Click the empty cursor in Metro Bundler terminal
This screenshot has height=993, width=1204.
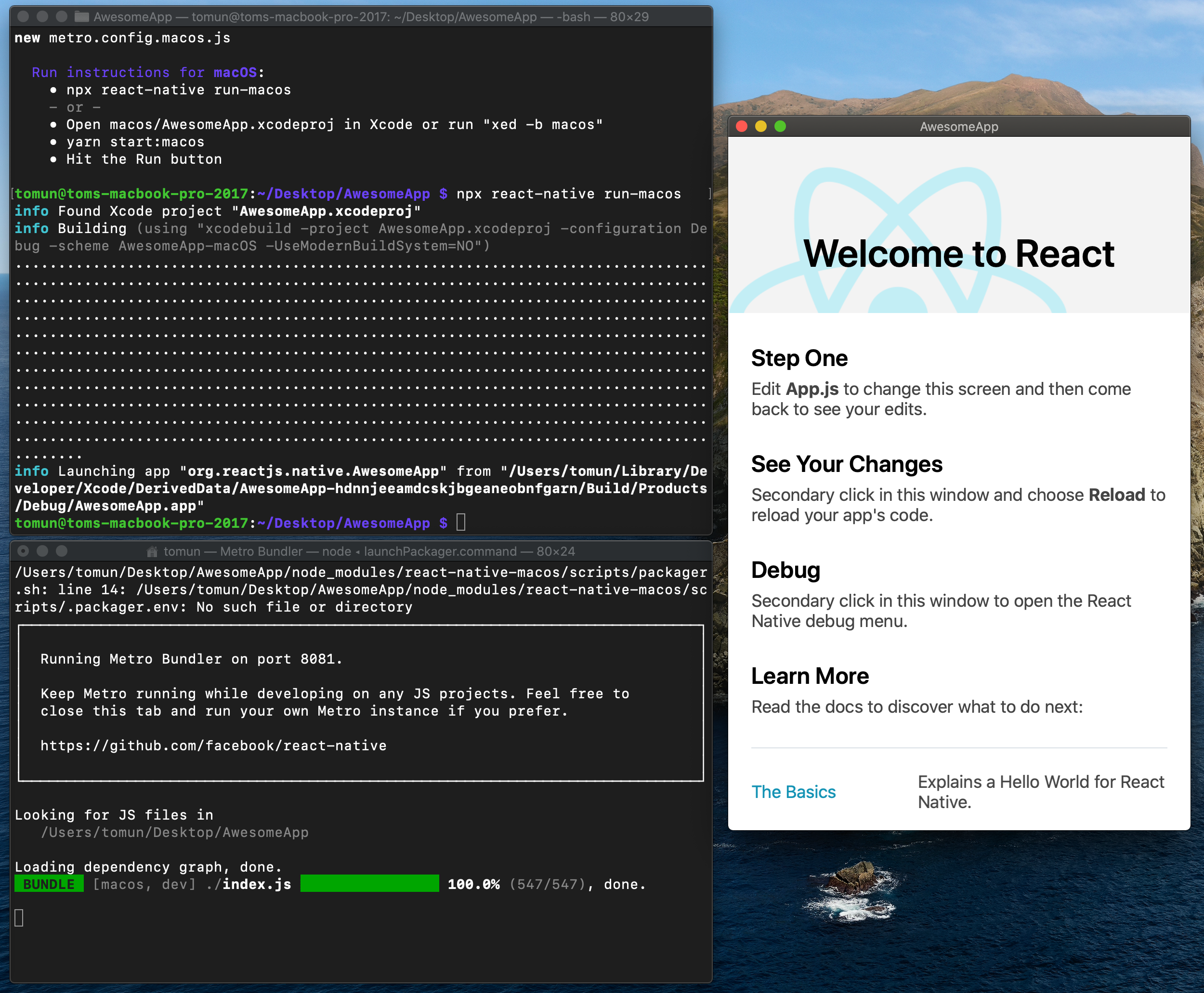19,917
